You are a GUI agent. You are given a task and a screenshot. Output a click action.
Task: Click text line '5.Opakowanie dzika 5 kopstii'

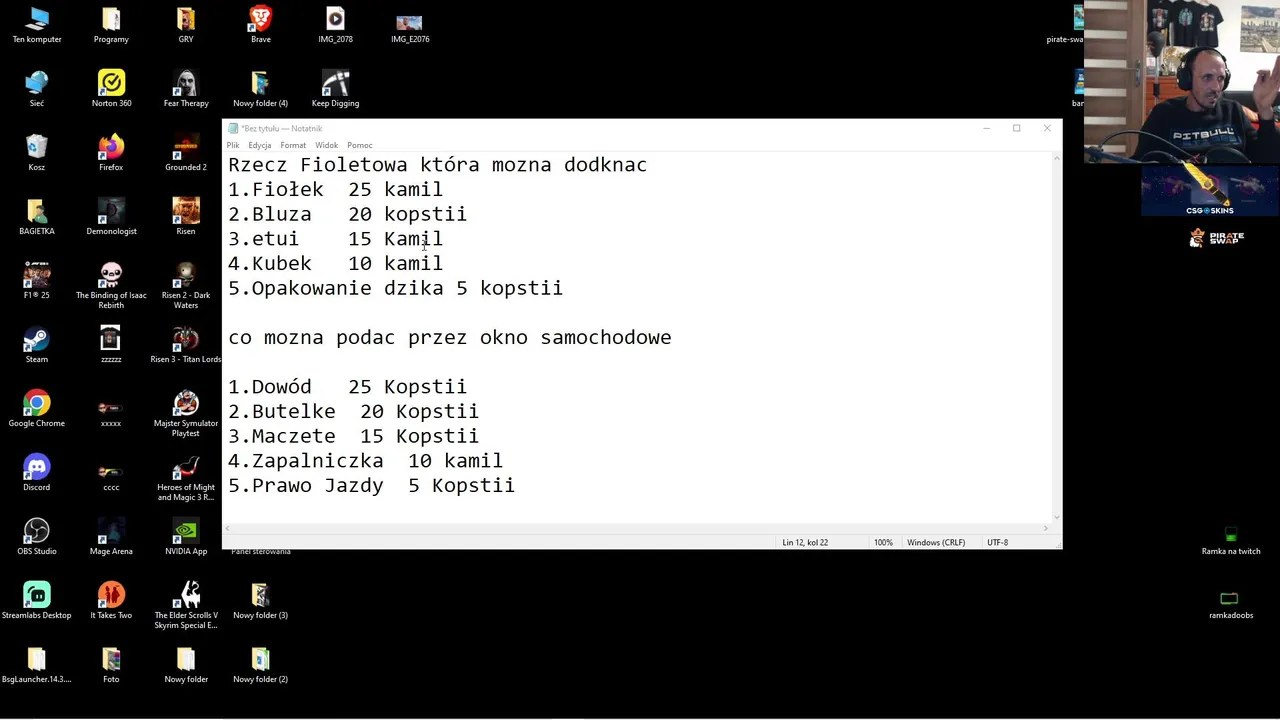click(x=395, y=288)
